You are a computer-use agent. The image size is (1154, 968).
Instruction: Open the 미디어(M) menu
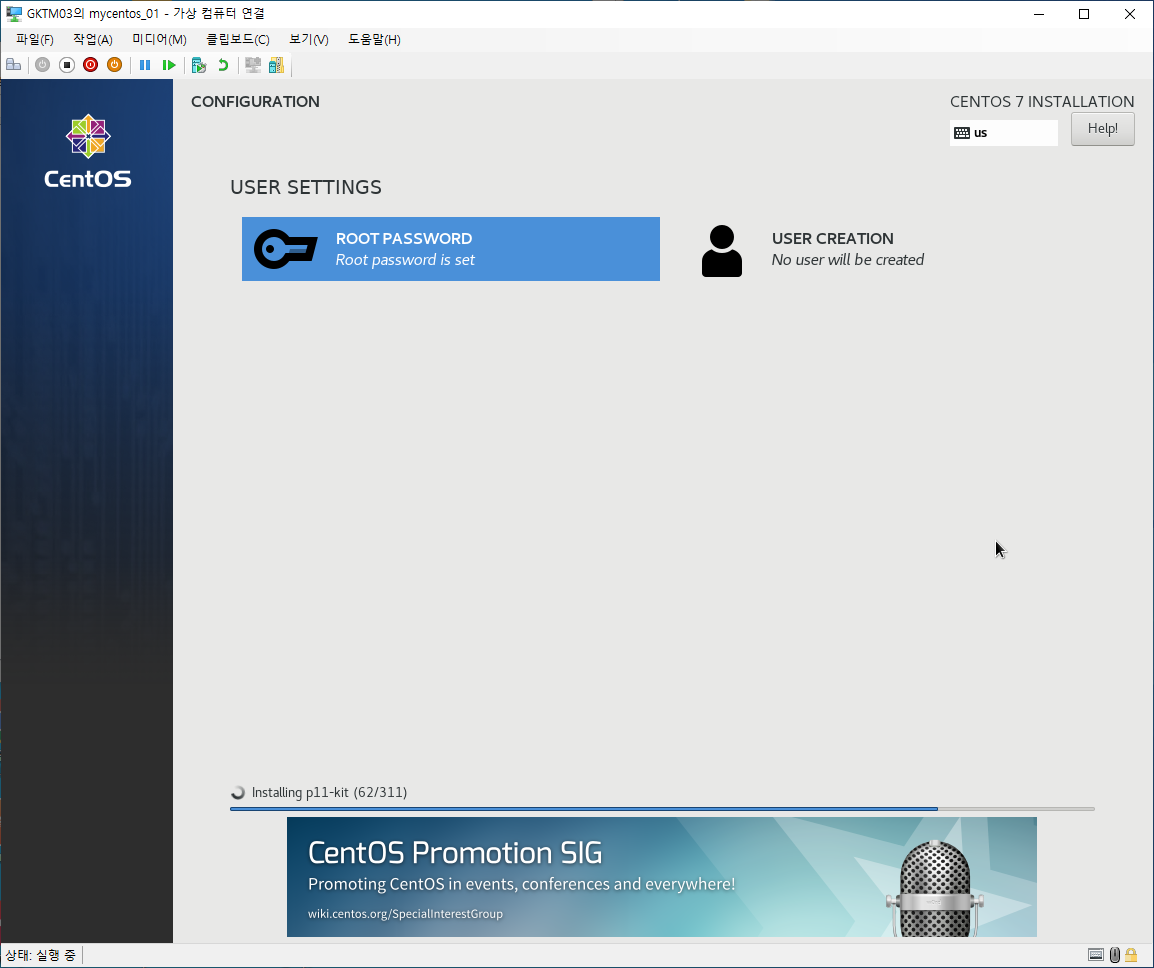click(159, 39)
